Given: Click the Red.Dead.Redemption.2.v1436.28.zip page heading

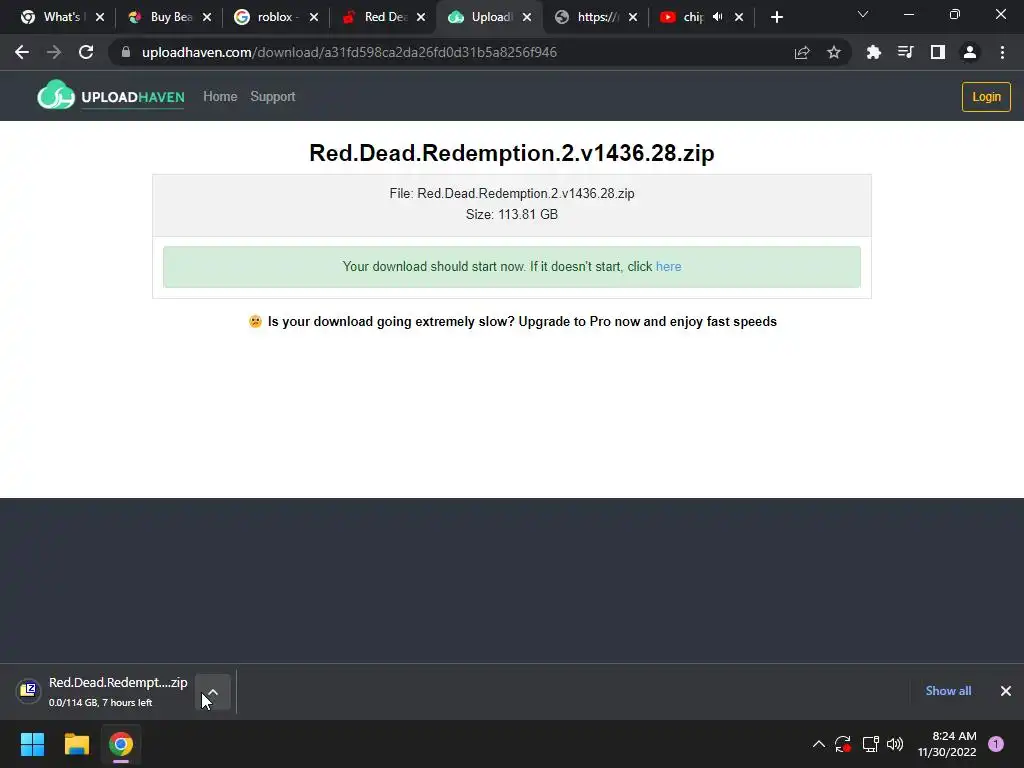Looking at the screenshot, I should click(x=512, y=153).
